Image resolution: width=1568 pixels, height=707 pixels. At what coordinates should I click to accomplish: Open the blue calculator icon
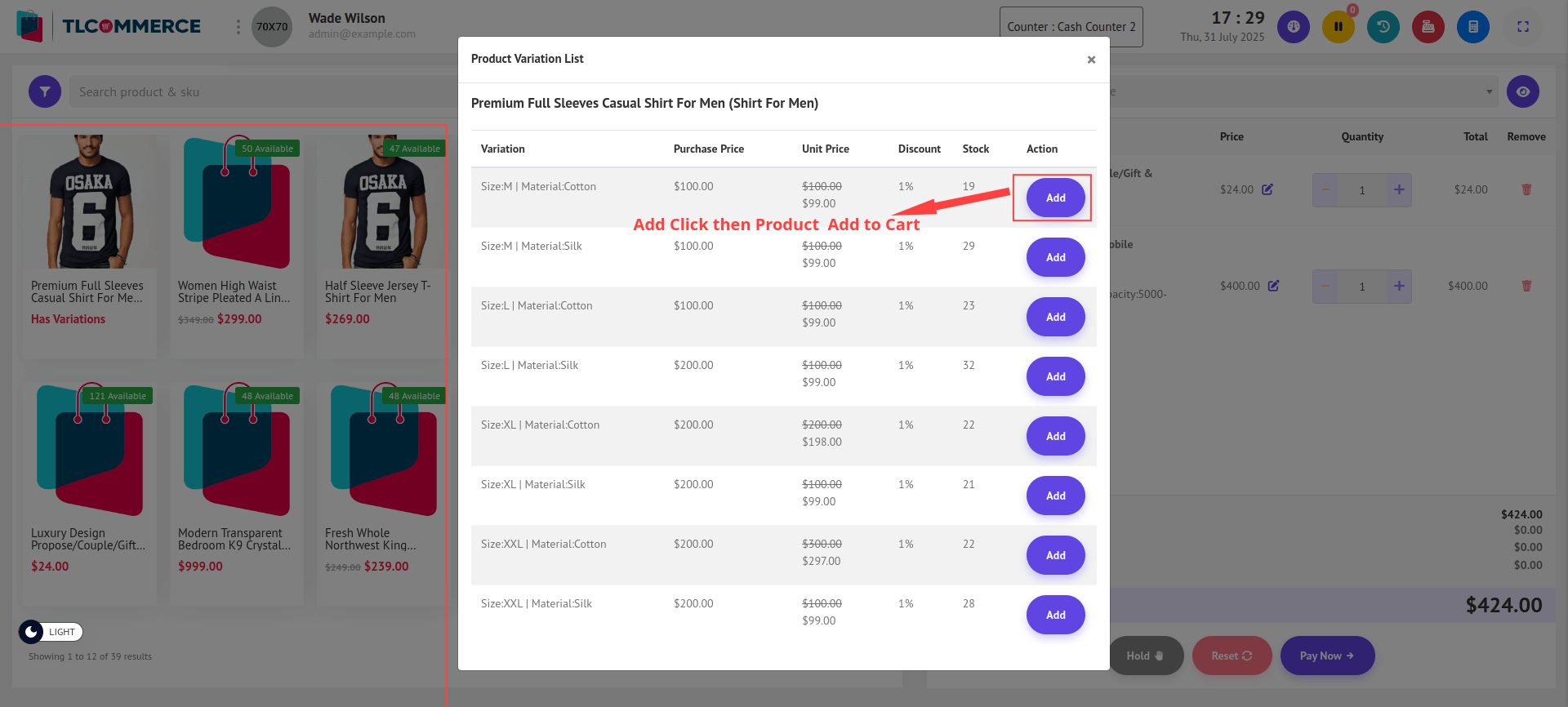tap(1472, 27)
